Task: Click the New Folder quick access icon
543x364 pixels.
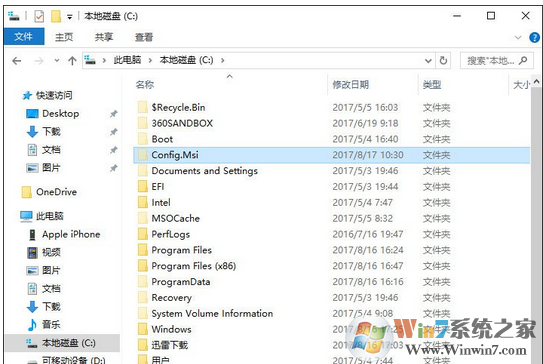Action: 56,16
